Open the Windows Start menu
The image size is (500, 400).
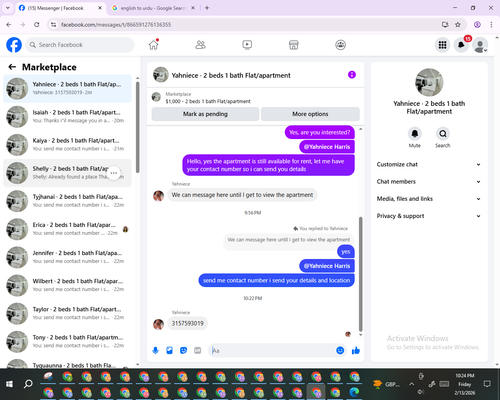point(9,384)
